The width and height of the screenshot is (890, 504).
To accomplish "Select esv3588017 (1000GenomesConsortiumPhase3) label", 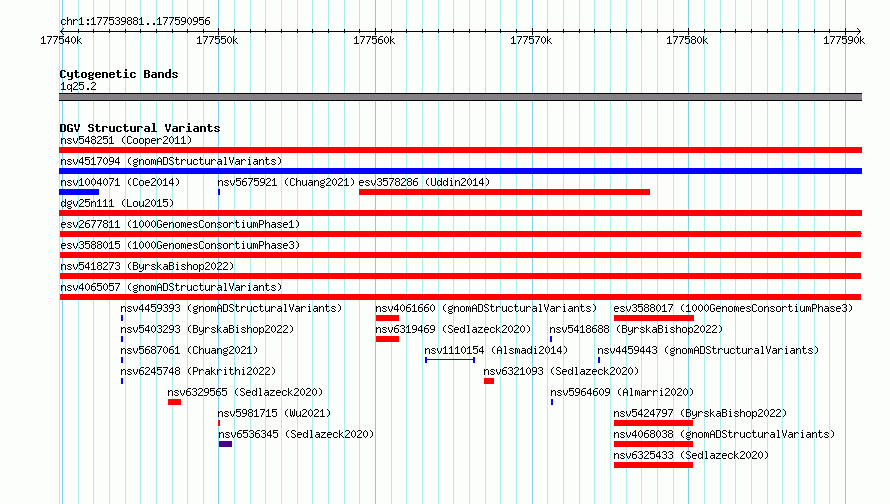I will 733,308.
